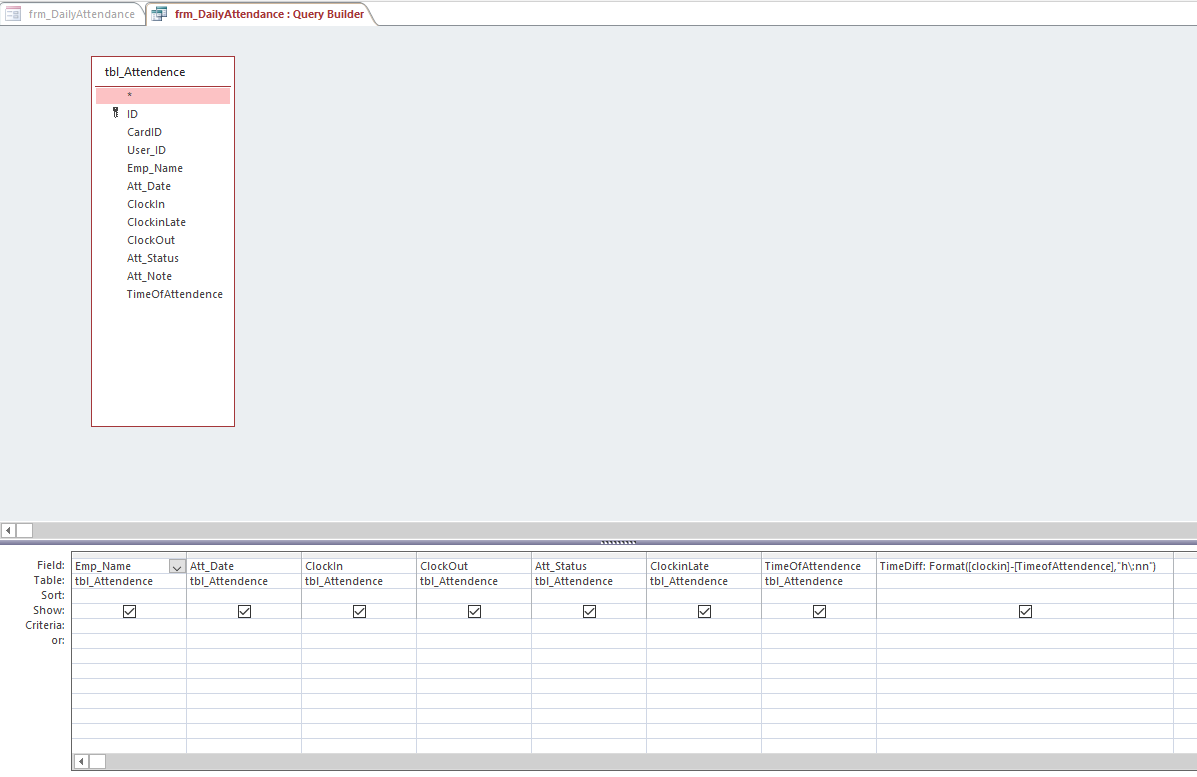Select the ID field in tbl_Attendence list
The width and height of the screenshot is (1197, 777).
click(x=132, y=114)
